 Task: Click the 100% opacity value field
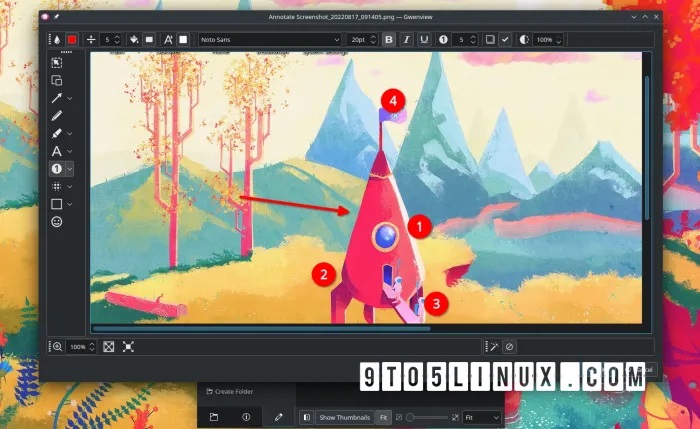pos(548,40)
